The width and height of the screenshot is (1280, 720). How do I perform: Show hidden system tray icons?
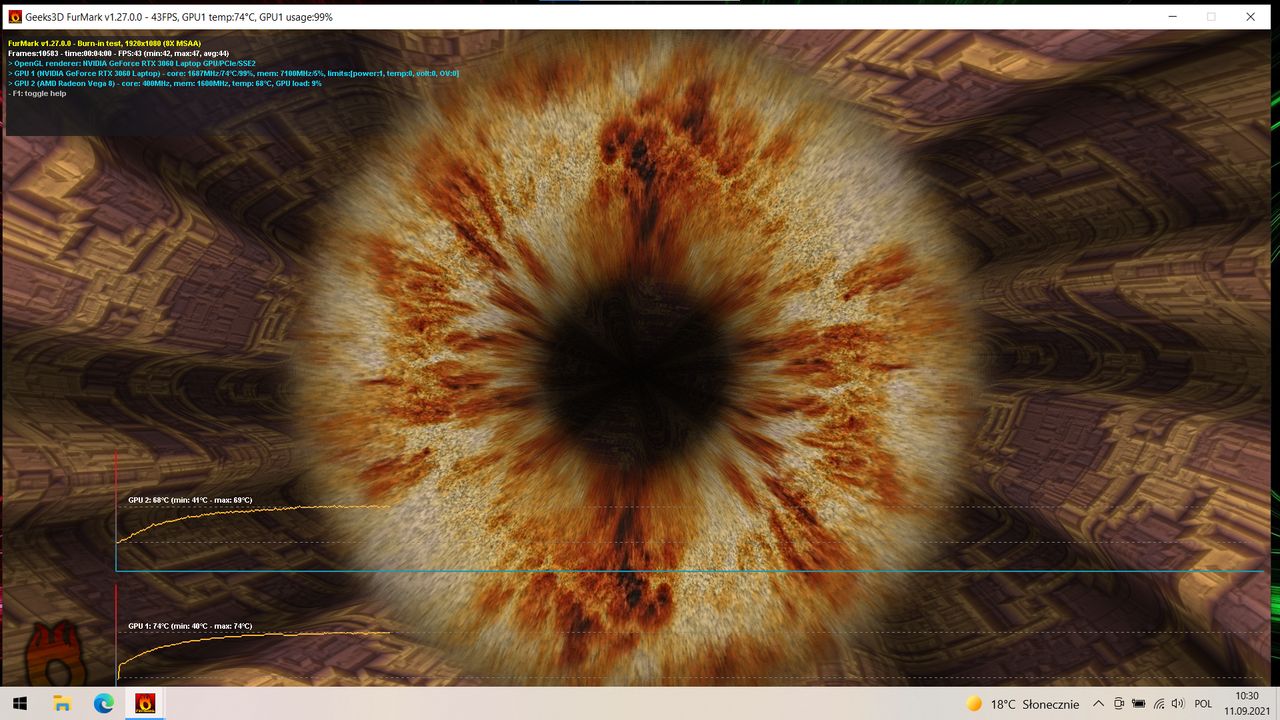1098,704
